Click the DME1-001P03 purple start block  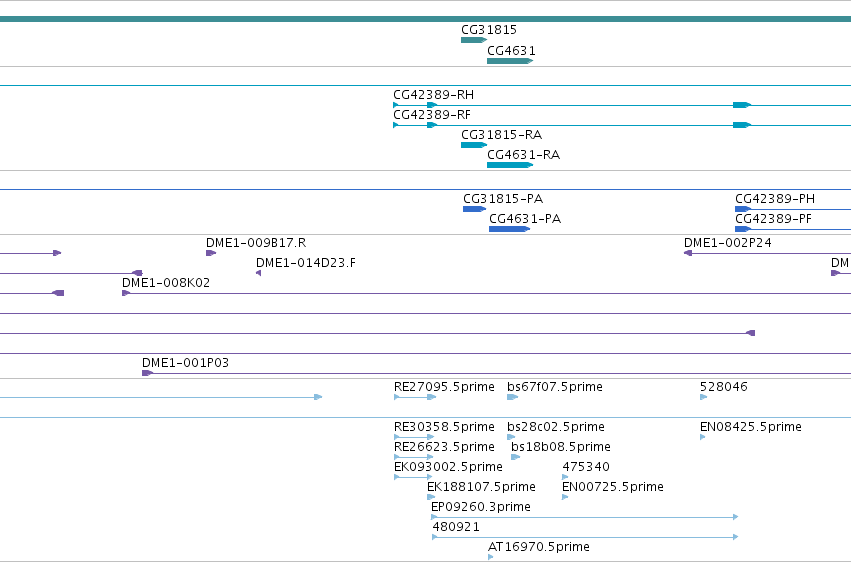(147, 373)
